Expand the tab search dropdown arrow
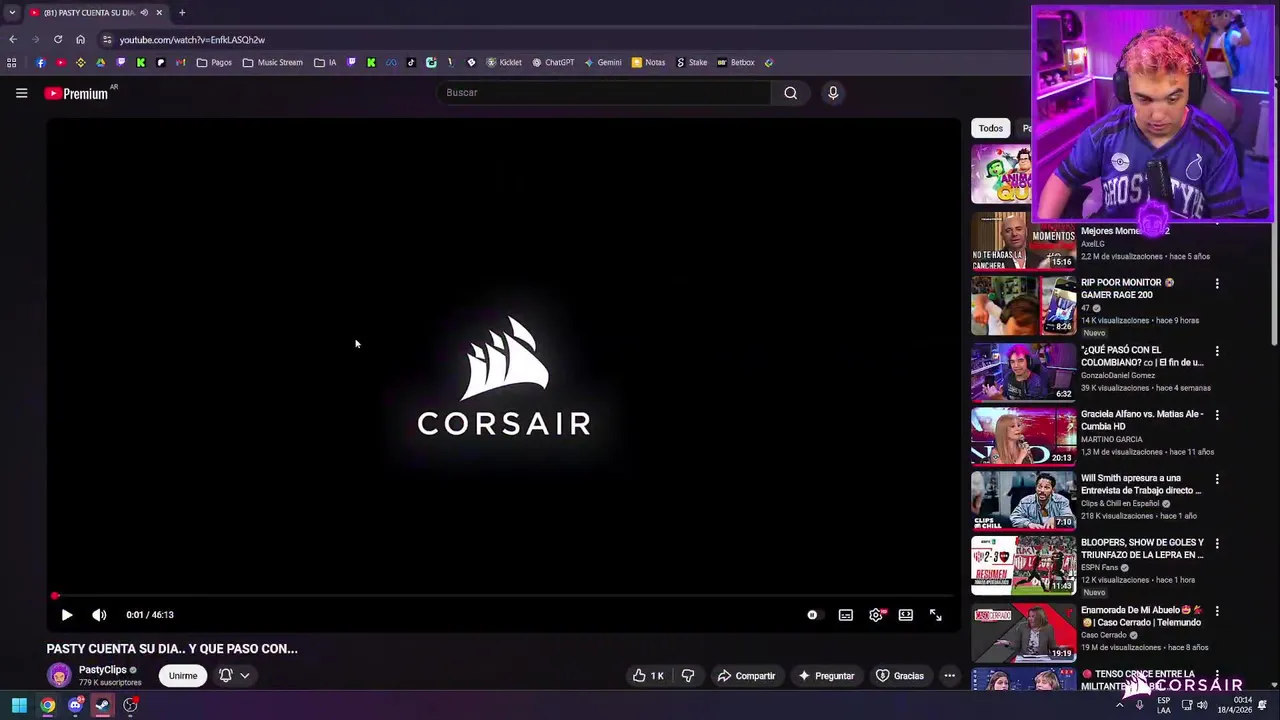The image size is (1280, 720). click(x=12, y=13)
